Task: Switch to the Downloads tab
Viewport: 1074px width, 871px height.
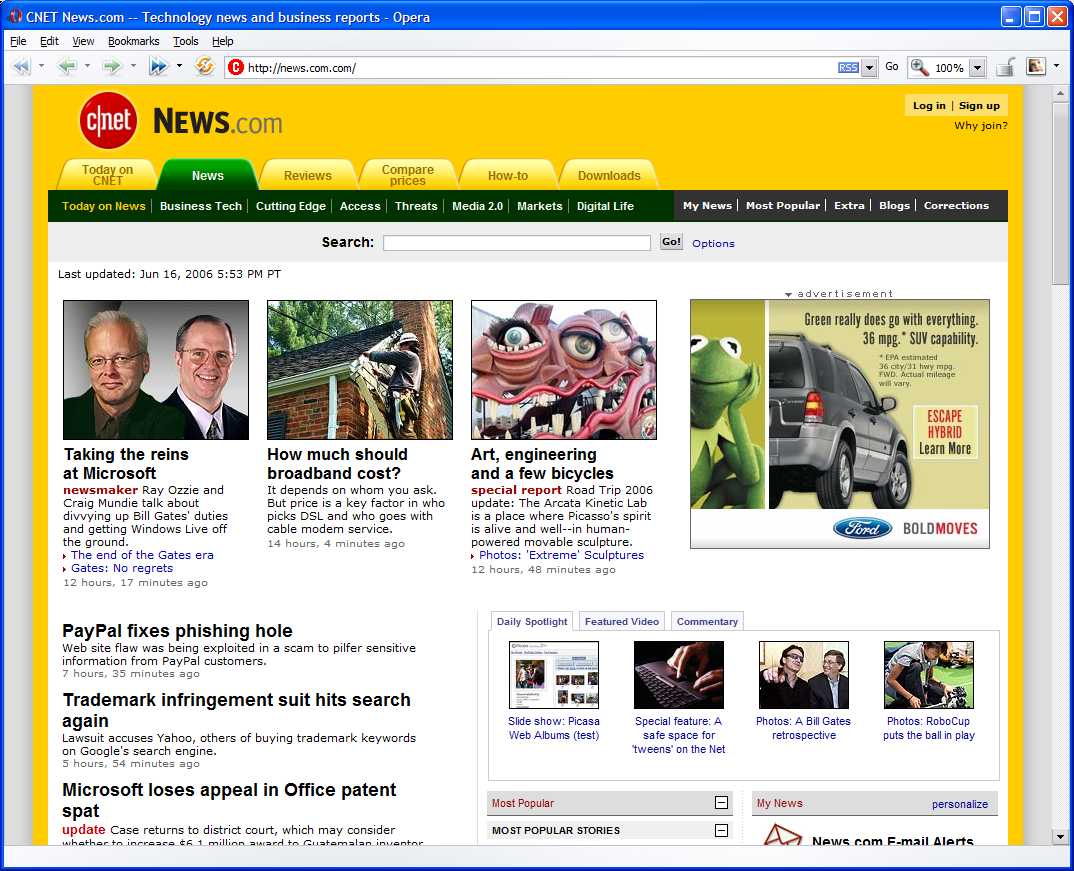Action: pyautogui.click(x=609, y=175)
